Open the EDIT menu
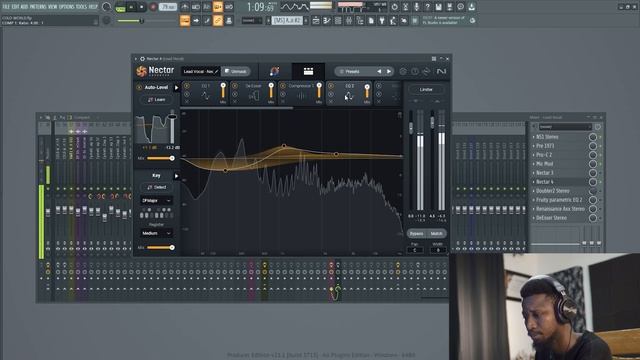 pos(15,7)
